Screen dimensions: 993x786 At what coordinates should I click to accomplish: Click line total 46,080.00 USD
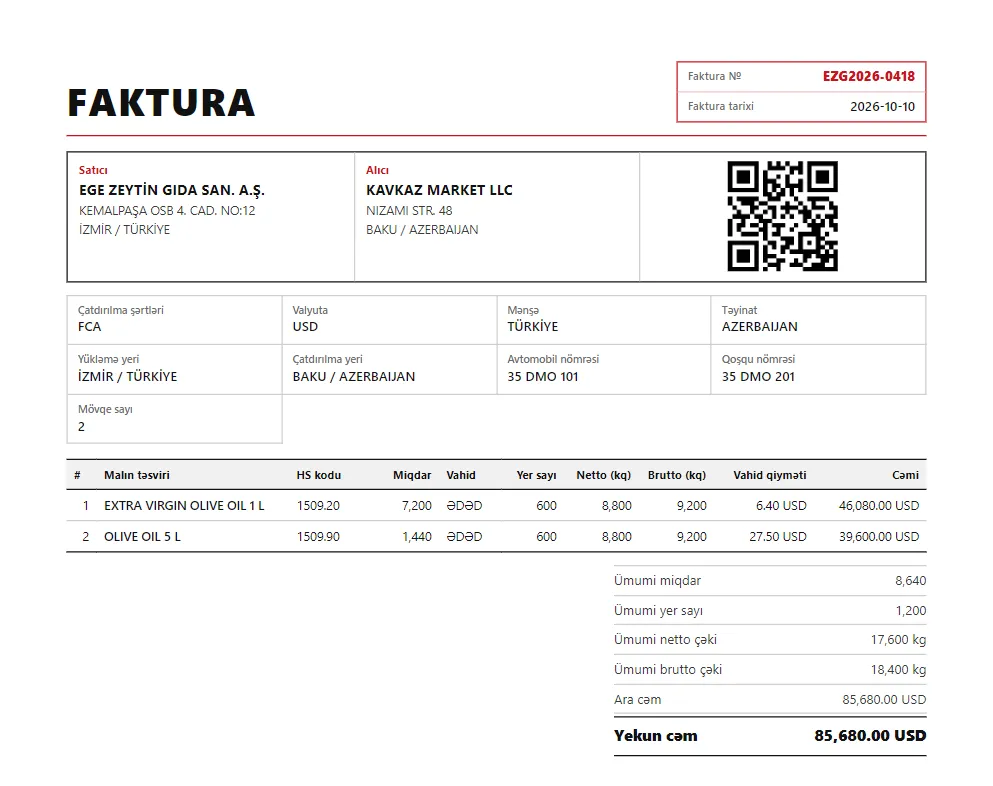pyautogui.click(x=879, y=505)
